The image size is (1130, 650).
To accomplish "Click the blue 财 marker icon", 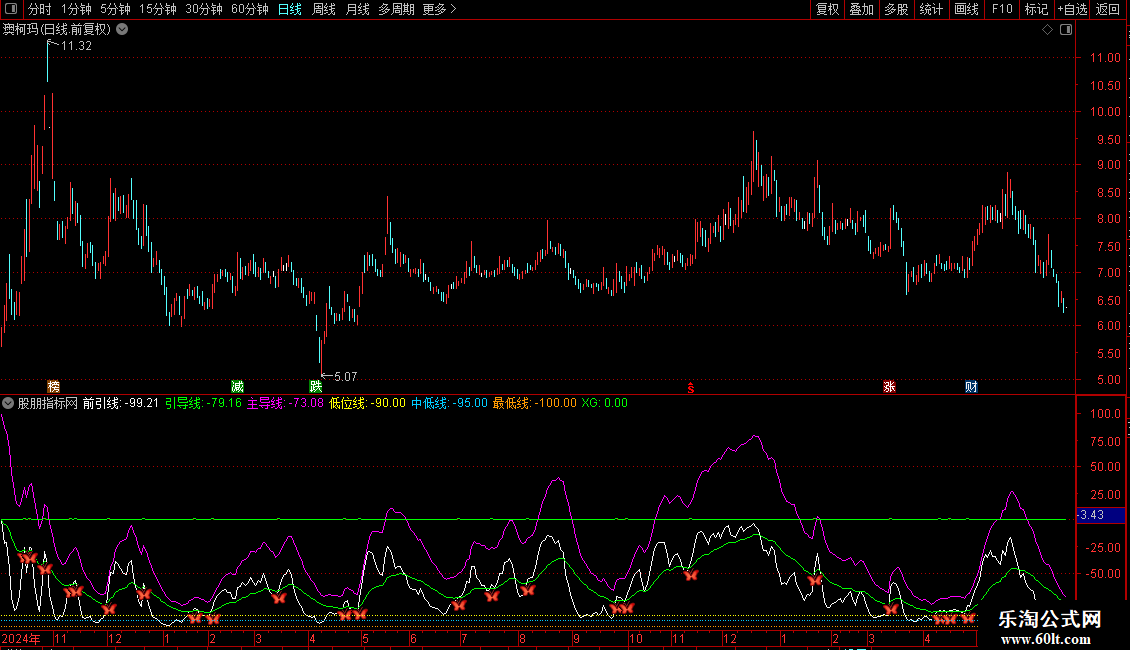I will pos(971,387).
